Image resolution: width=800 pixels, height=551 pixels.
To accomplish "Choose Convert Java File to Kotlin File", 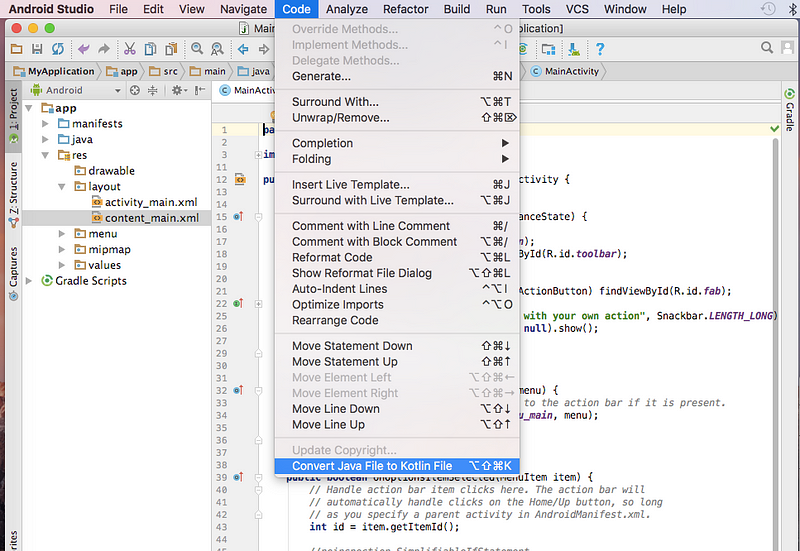I will click(397, 466).
